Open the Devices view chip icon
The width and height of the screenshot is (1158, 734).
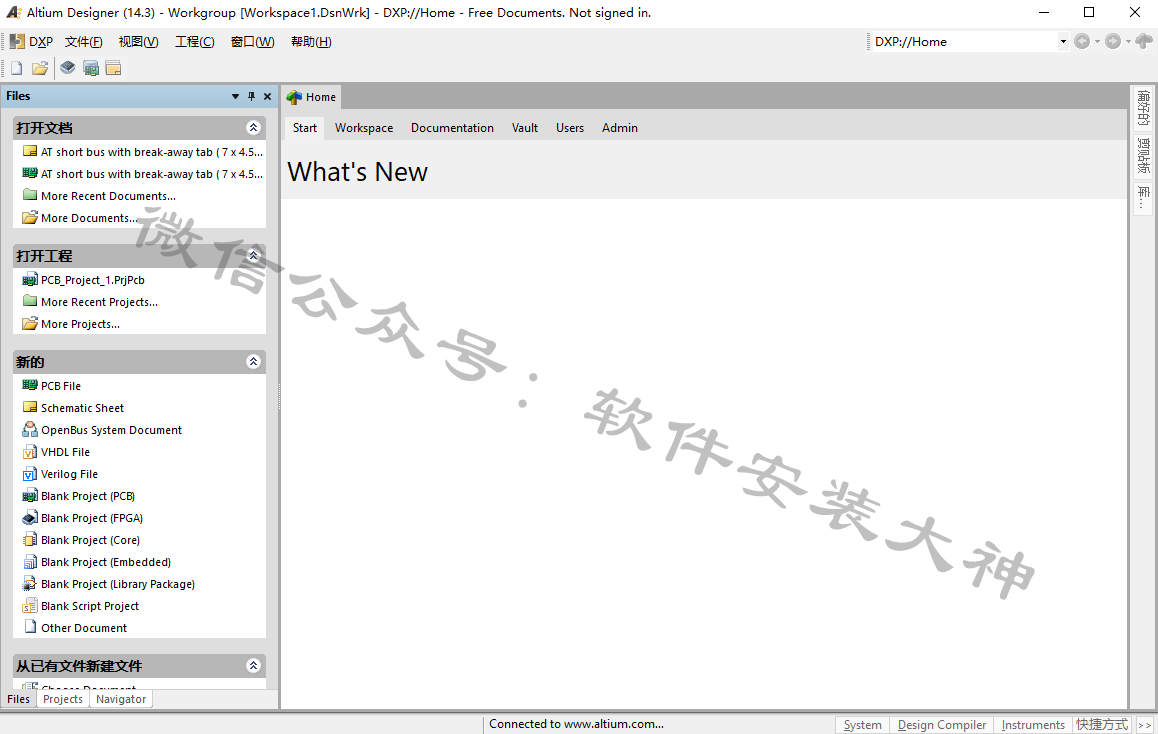pyautogui.click(x=68, y=69)
